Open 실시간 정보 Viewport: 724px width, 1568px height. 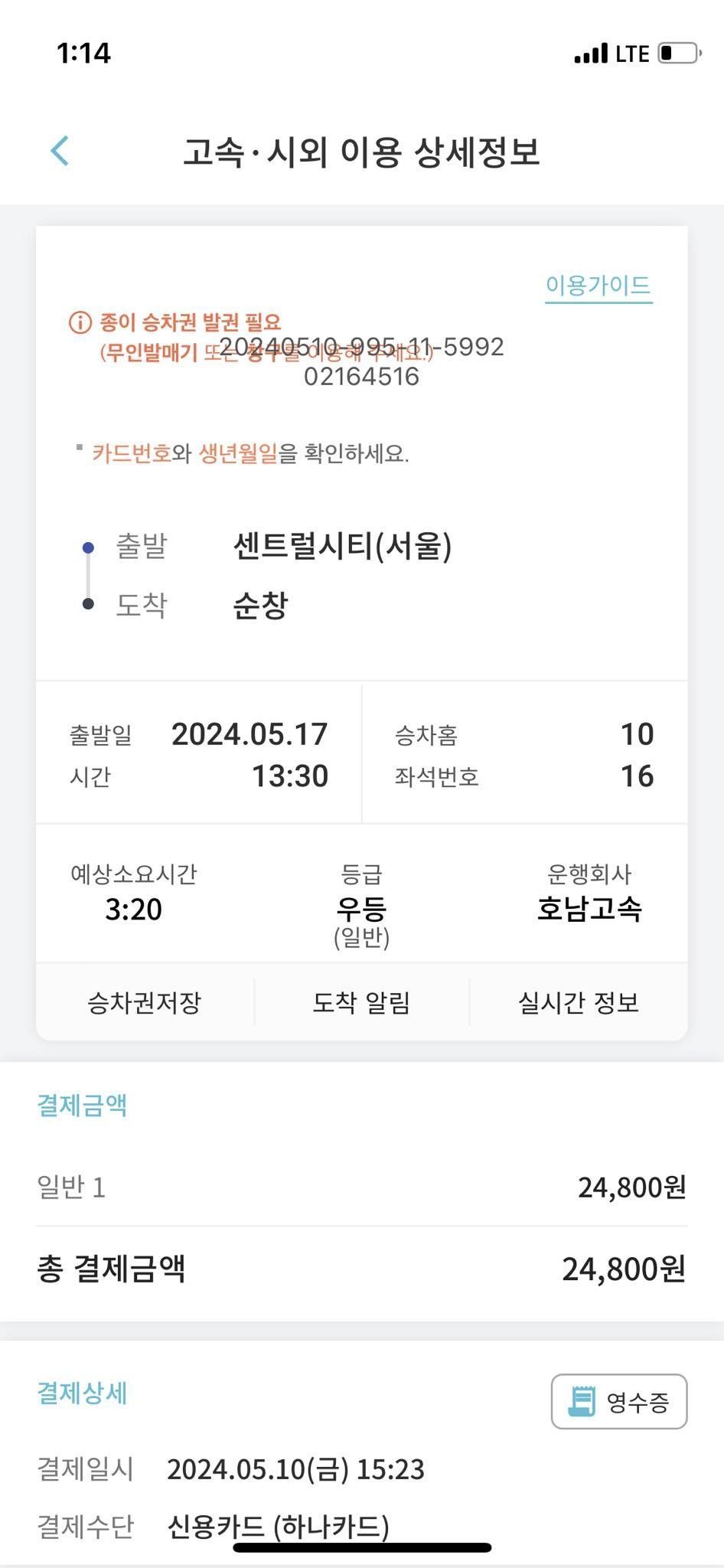pos(579,1002)
